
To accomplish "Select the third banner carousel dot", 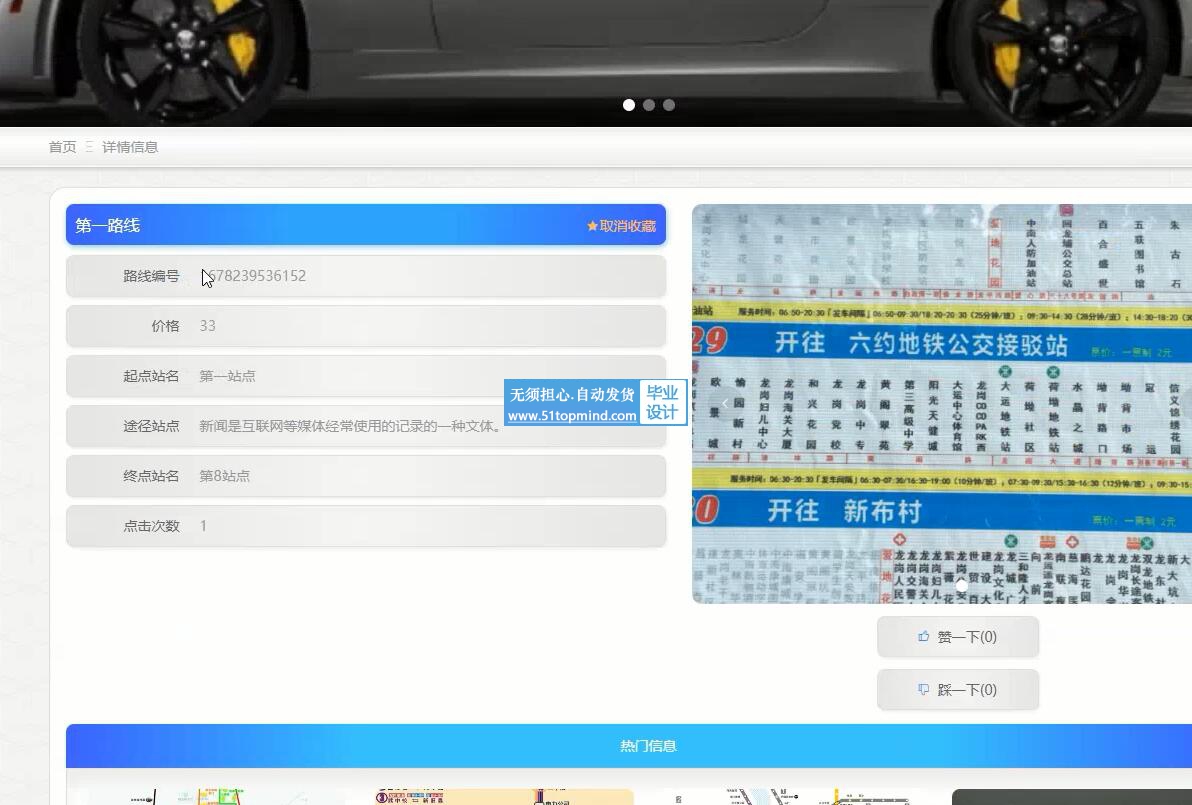I will click(669, 105).
